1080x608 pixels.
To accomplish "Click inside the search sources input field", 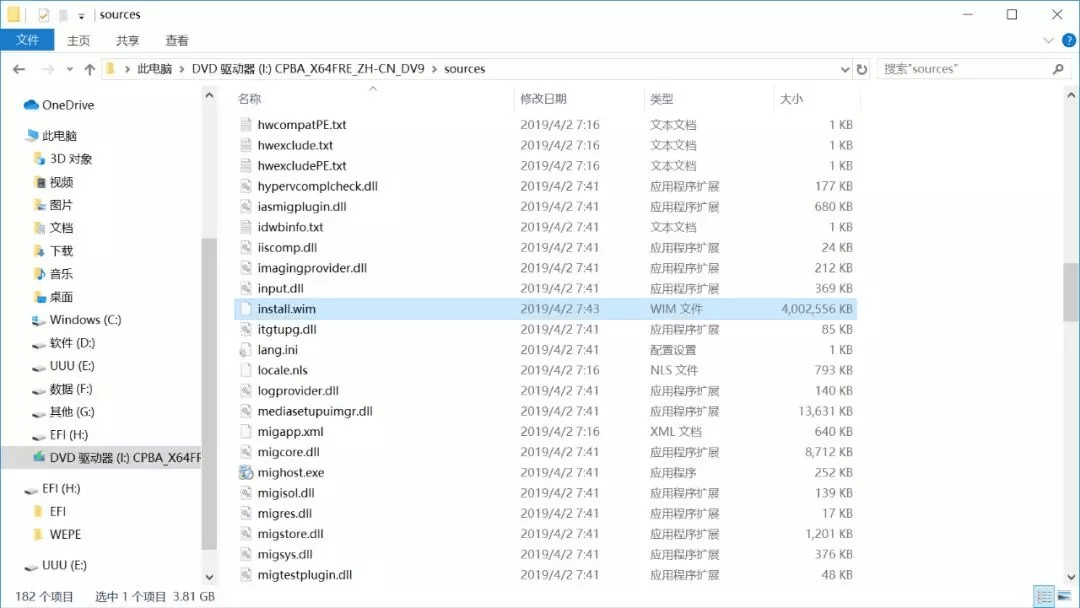I will click(x=950, y=68).
